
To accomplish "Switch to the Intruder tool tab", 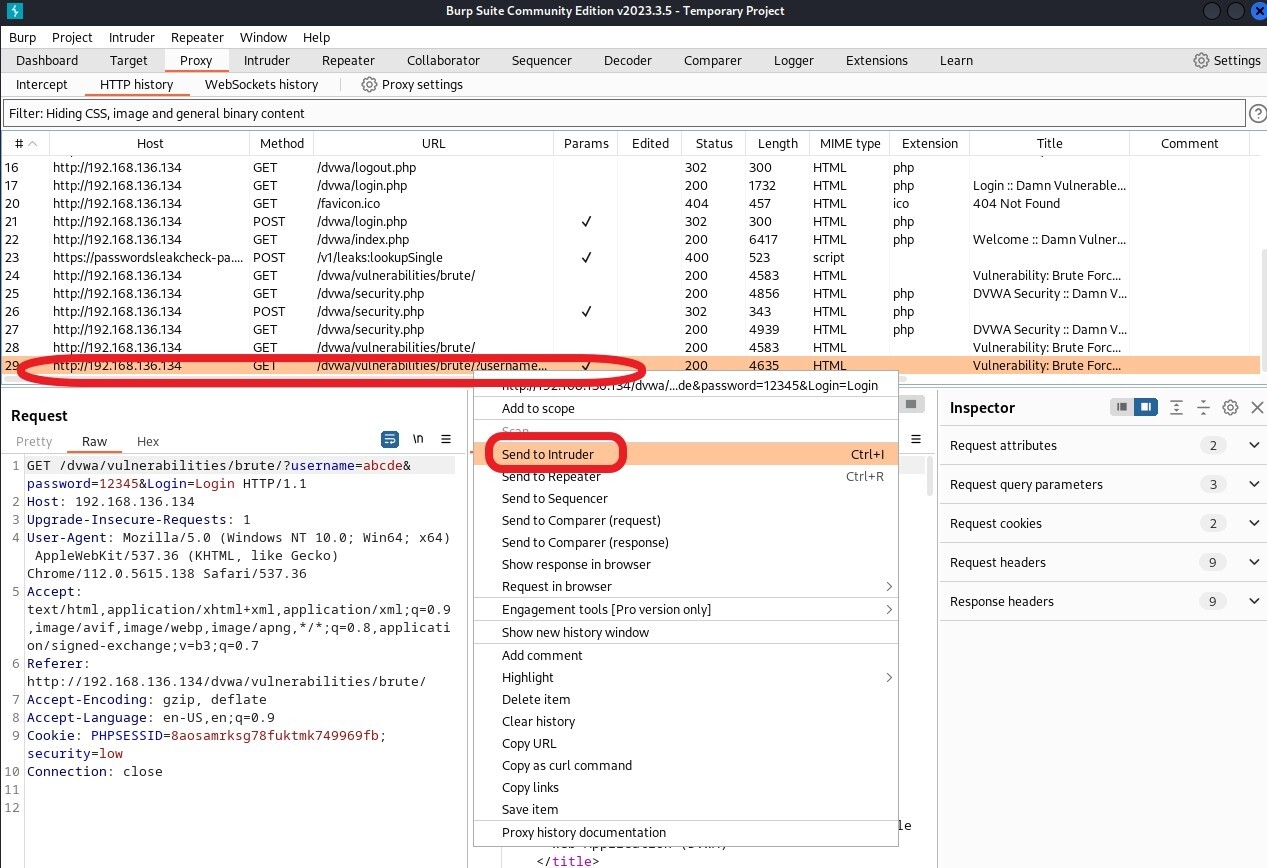I will point(267,60).
